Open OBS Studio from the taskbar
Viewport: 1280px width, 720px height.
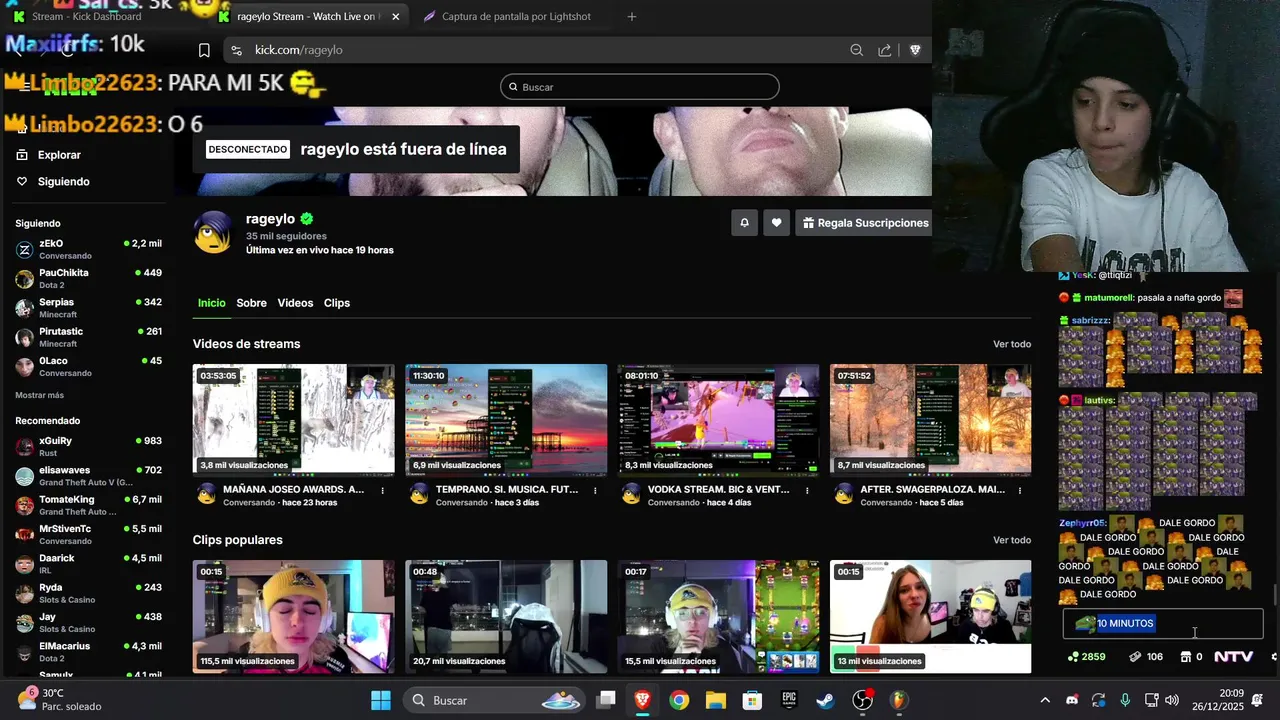862,700
